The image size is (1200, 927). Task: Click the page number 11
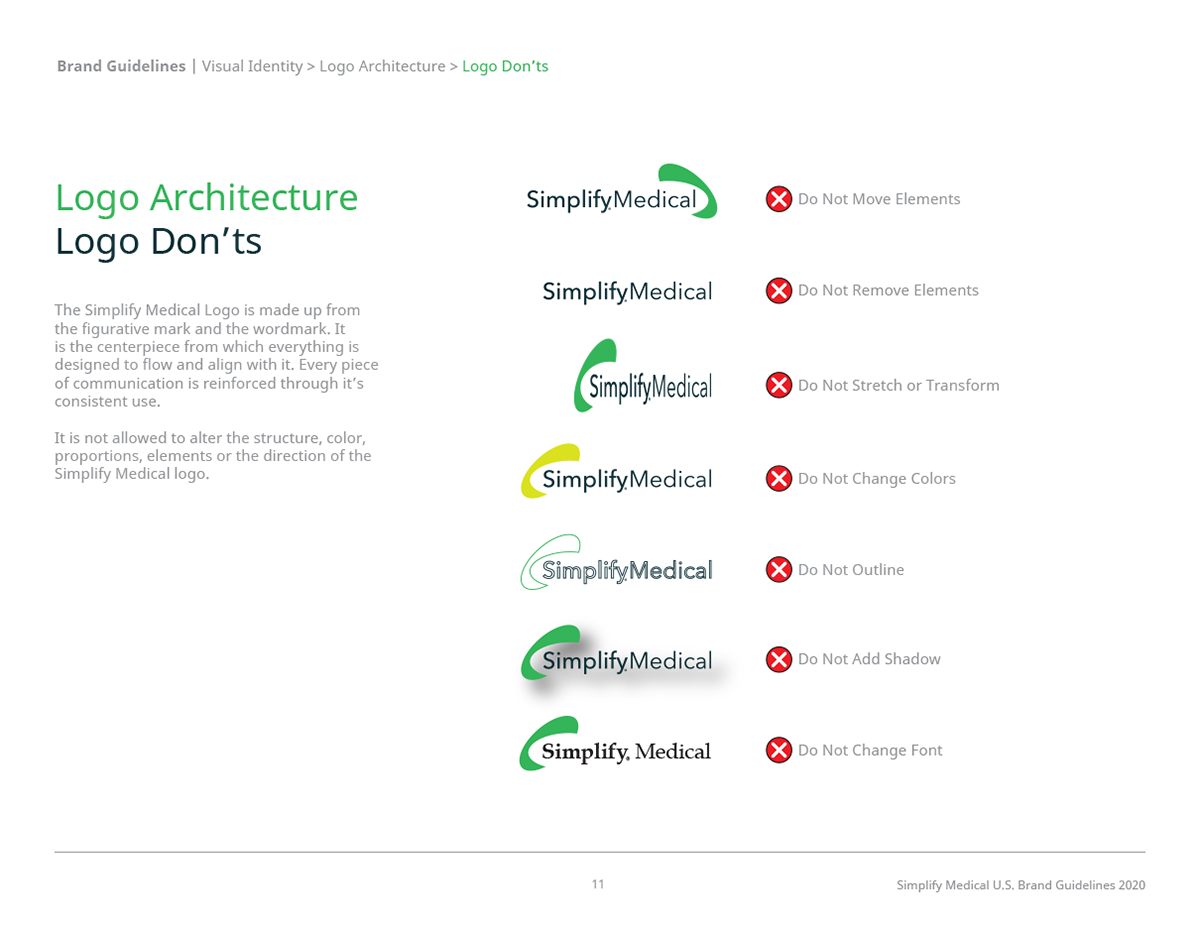pyautogui.click(x=598, y=884)
